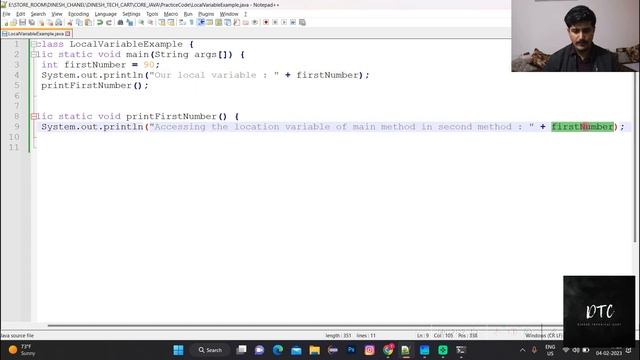Click 'length : 351' in status bar
Screen dimensions: 640x360
point(338,336)
